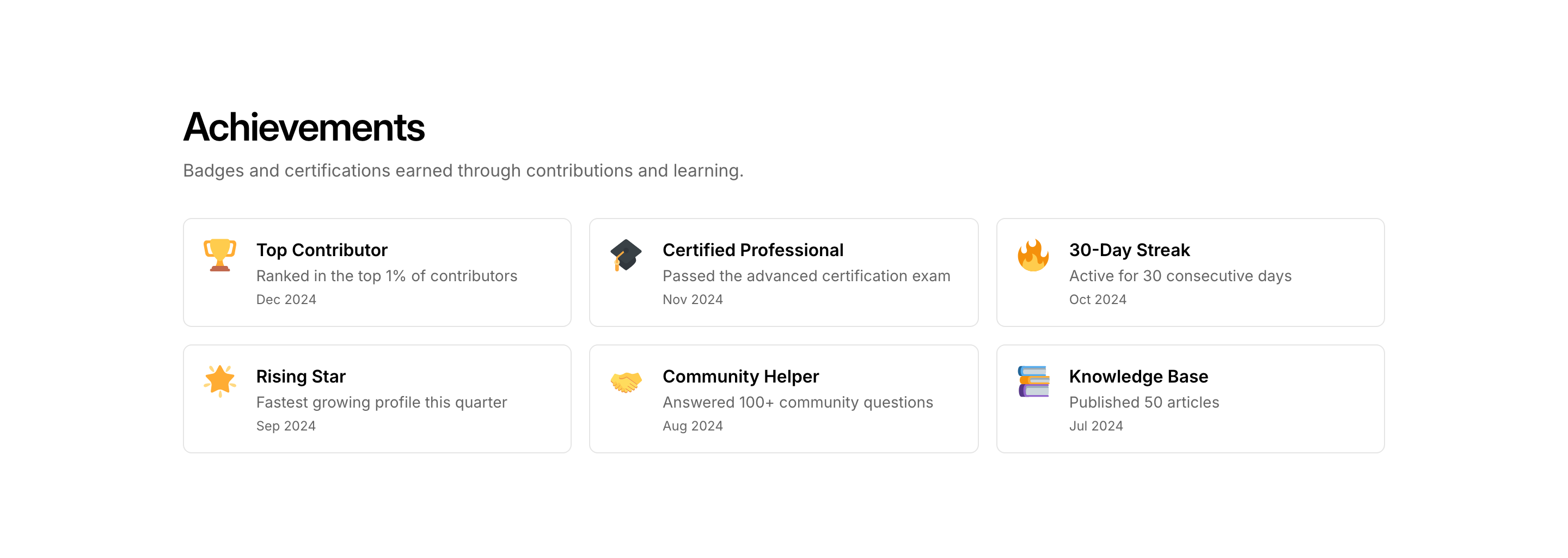
Task: Select the Rising Star title
Action: click(301, 377)
